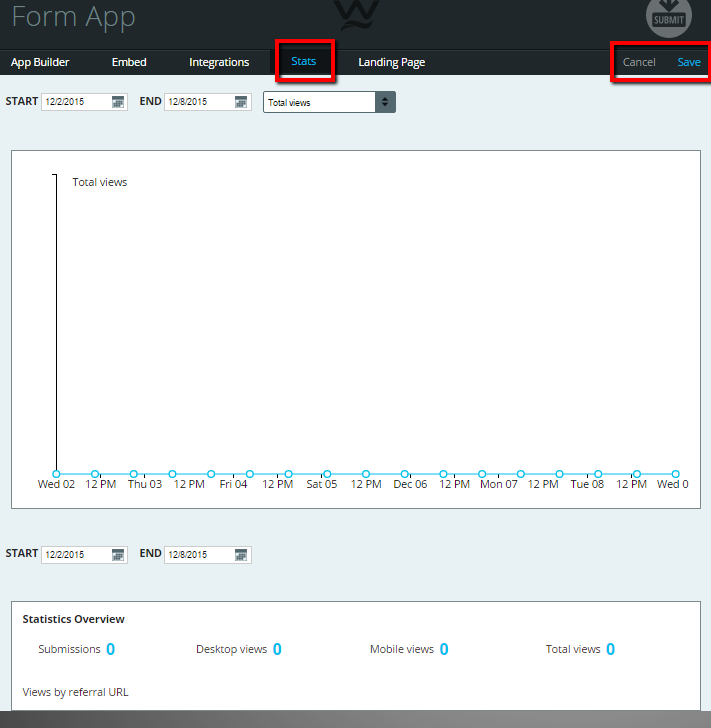Viewport: 711px width, 728px height.
Task: Click Total views count in Statistics Overview
Action: pyautogui.click(x=611, y=649)
